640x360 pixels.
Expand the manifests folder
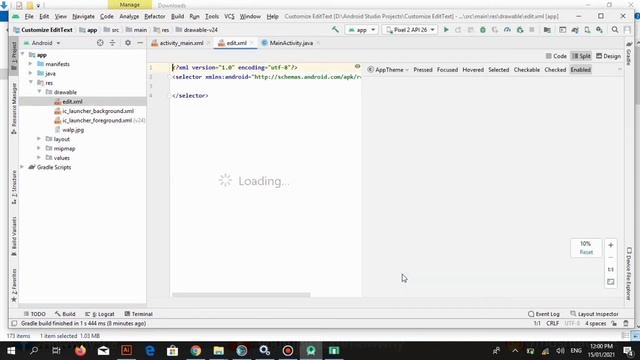pos(31,64)
